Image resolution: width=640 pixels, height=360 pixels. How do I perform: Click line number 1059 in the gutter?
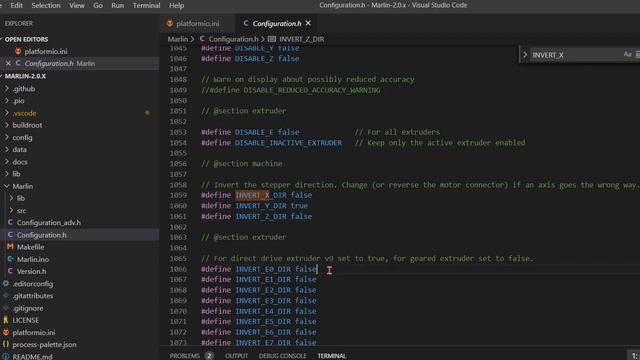[178, 195]
